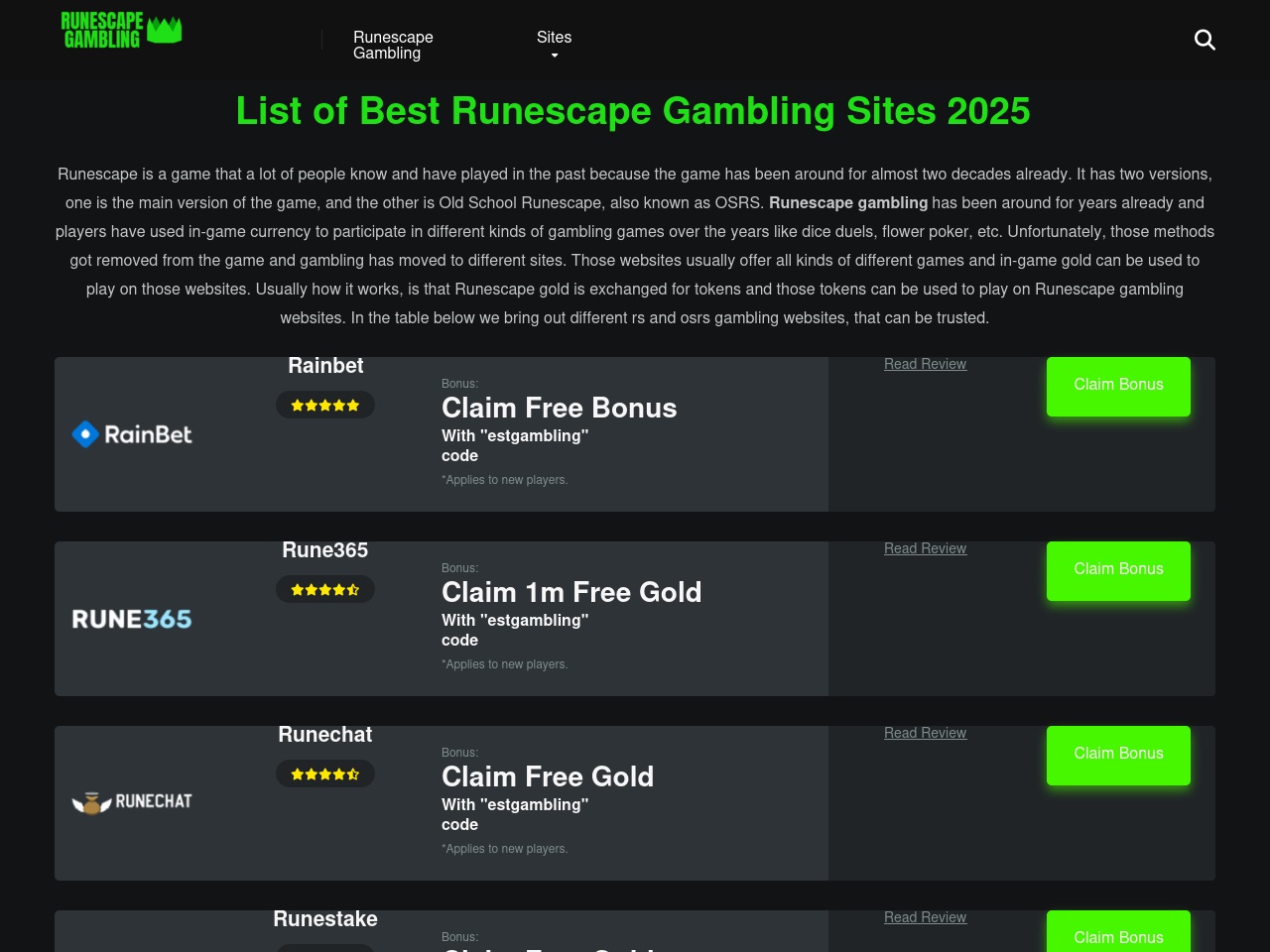This screenshot has width=1270, height=952.
Task: Select the Rune365 site title
Action: point(325,550)
